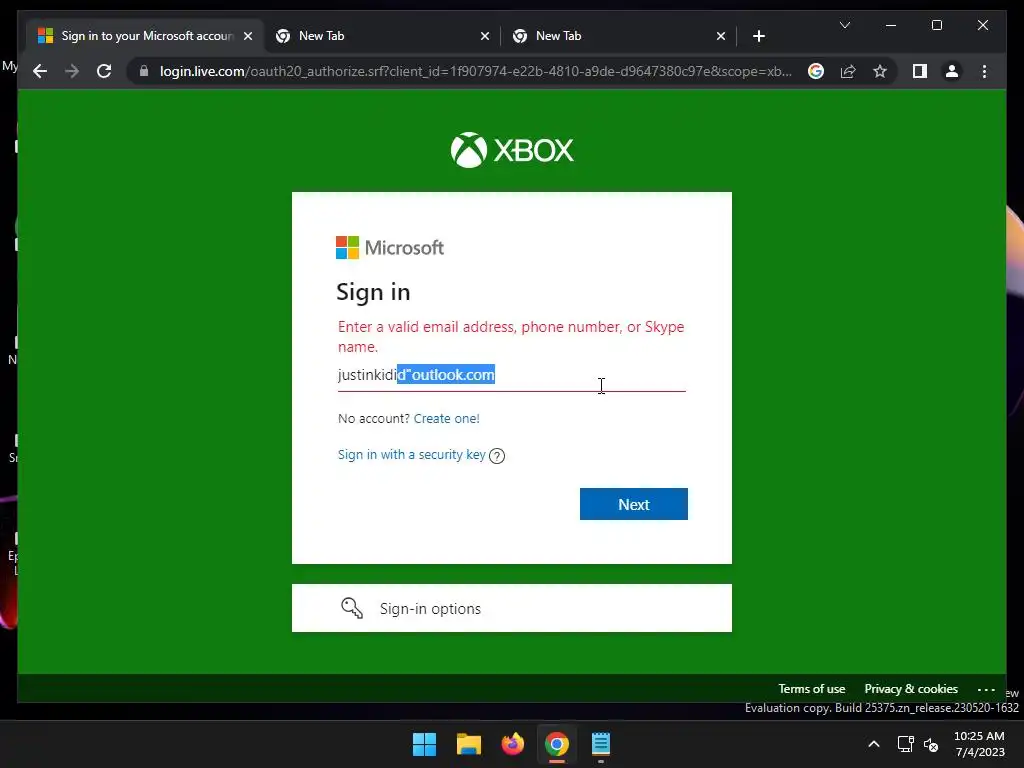Screen dimensions: 1024x768
Task: Launch Firefox from the taskbar
Action: [513, 744]
